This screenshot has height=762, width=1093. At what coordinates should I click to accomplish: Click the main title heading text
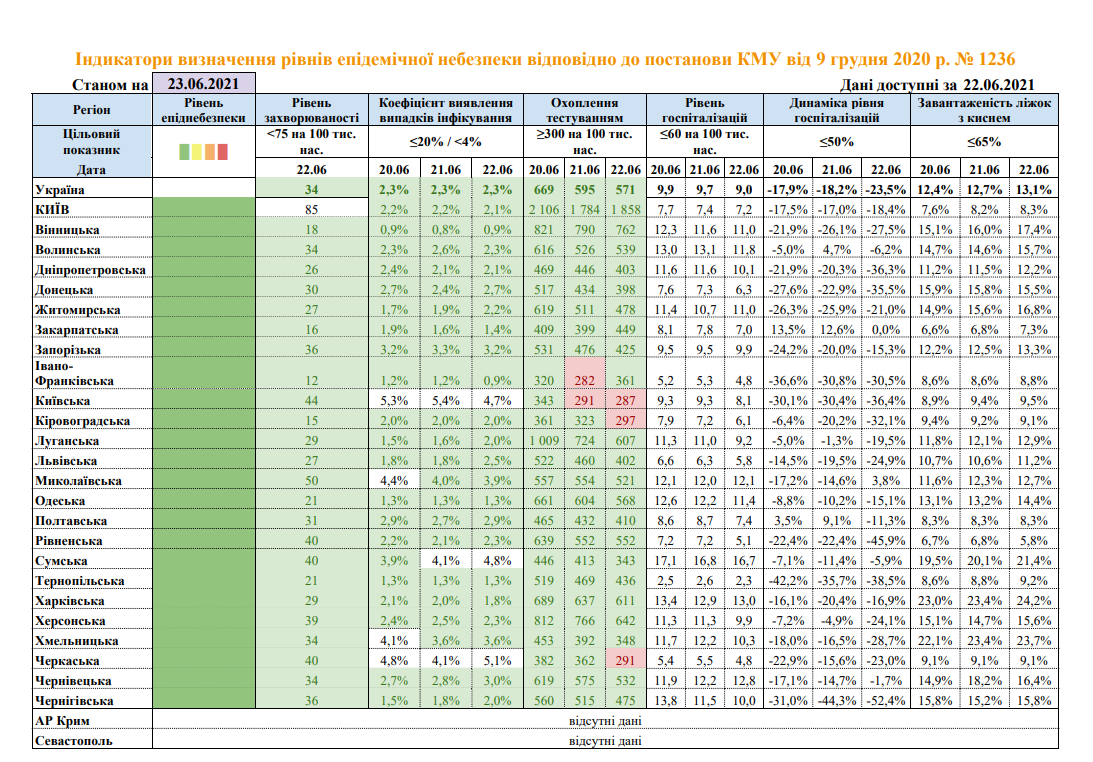pos(546,61)
